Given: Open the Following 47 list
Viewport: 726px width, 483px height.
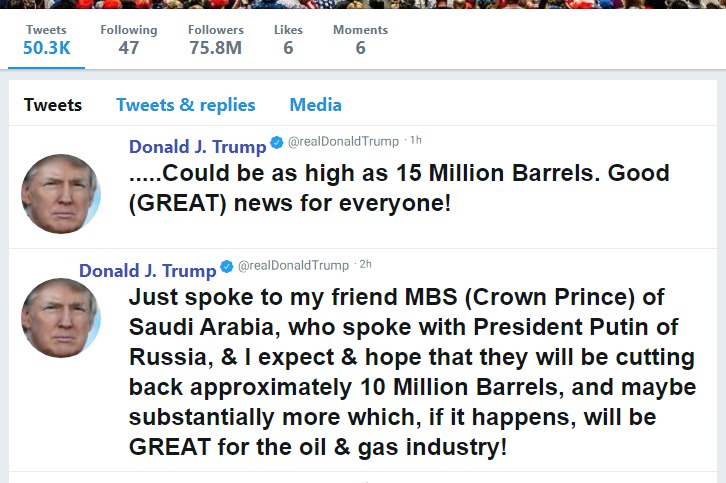Looking at the screenshot, I should coord(128,39).
